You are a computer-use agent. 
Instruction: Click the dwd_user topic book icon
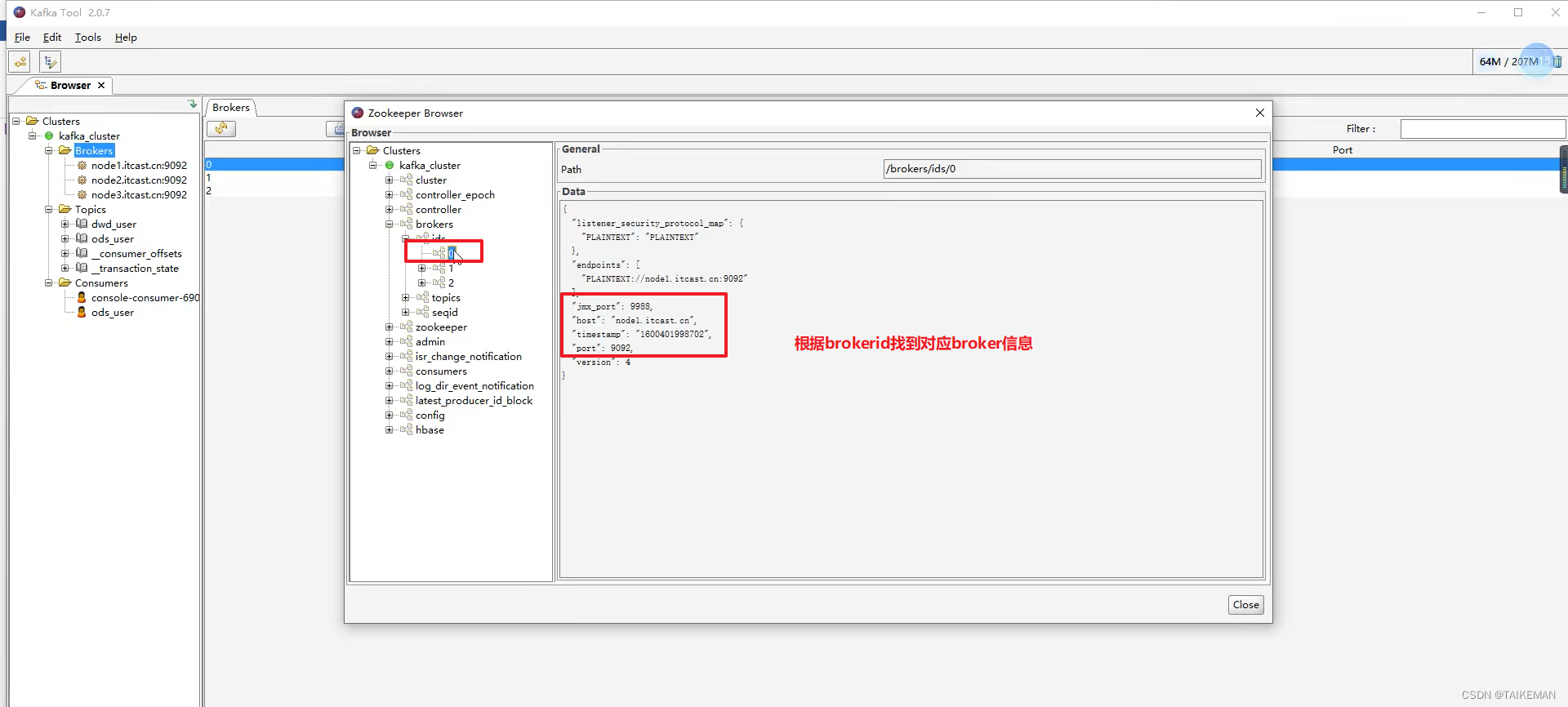(82, 224)
